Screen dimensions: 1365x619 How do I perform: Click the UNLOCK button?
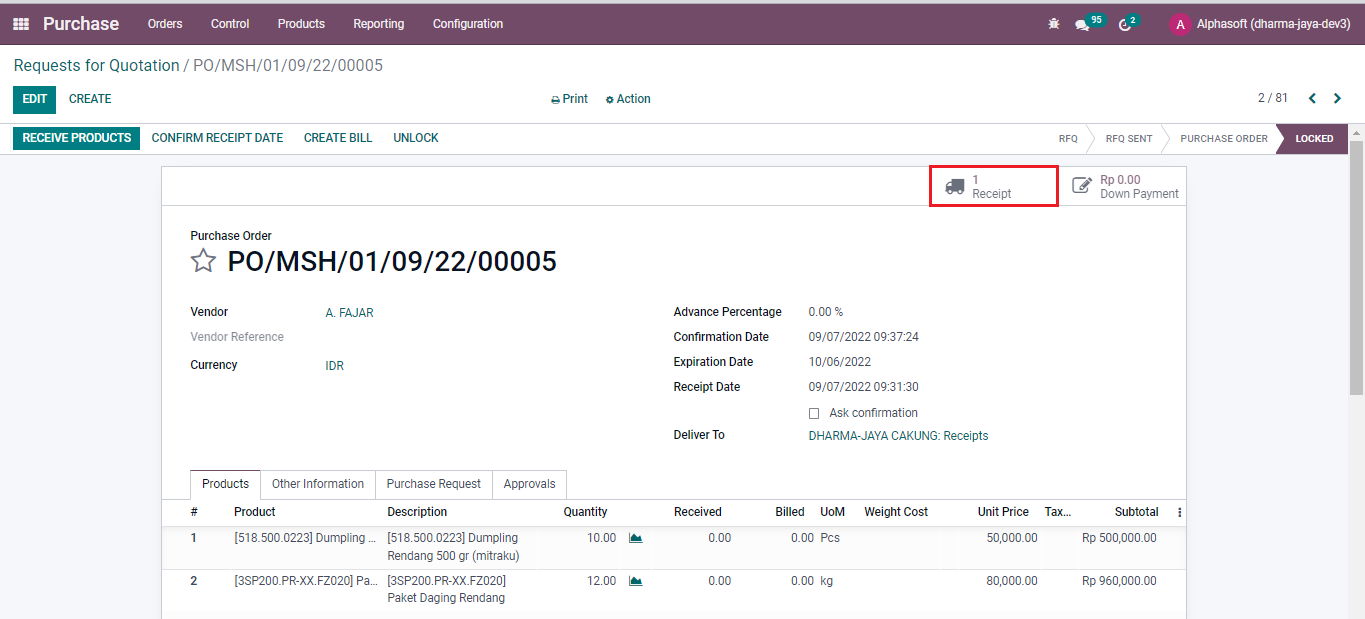point(416,138)
